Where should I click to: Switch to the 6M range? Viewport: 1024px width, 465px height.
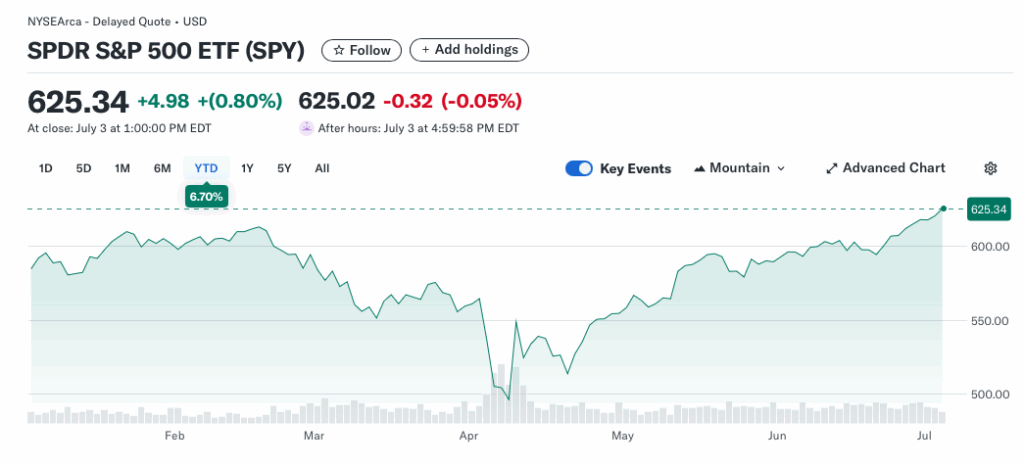tap(162, 168)
